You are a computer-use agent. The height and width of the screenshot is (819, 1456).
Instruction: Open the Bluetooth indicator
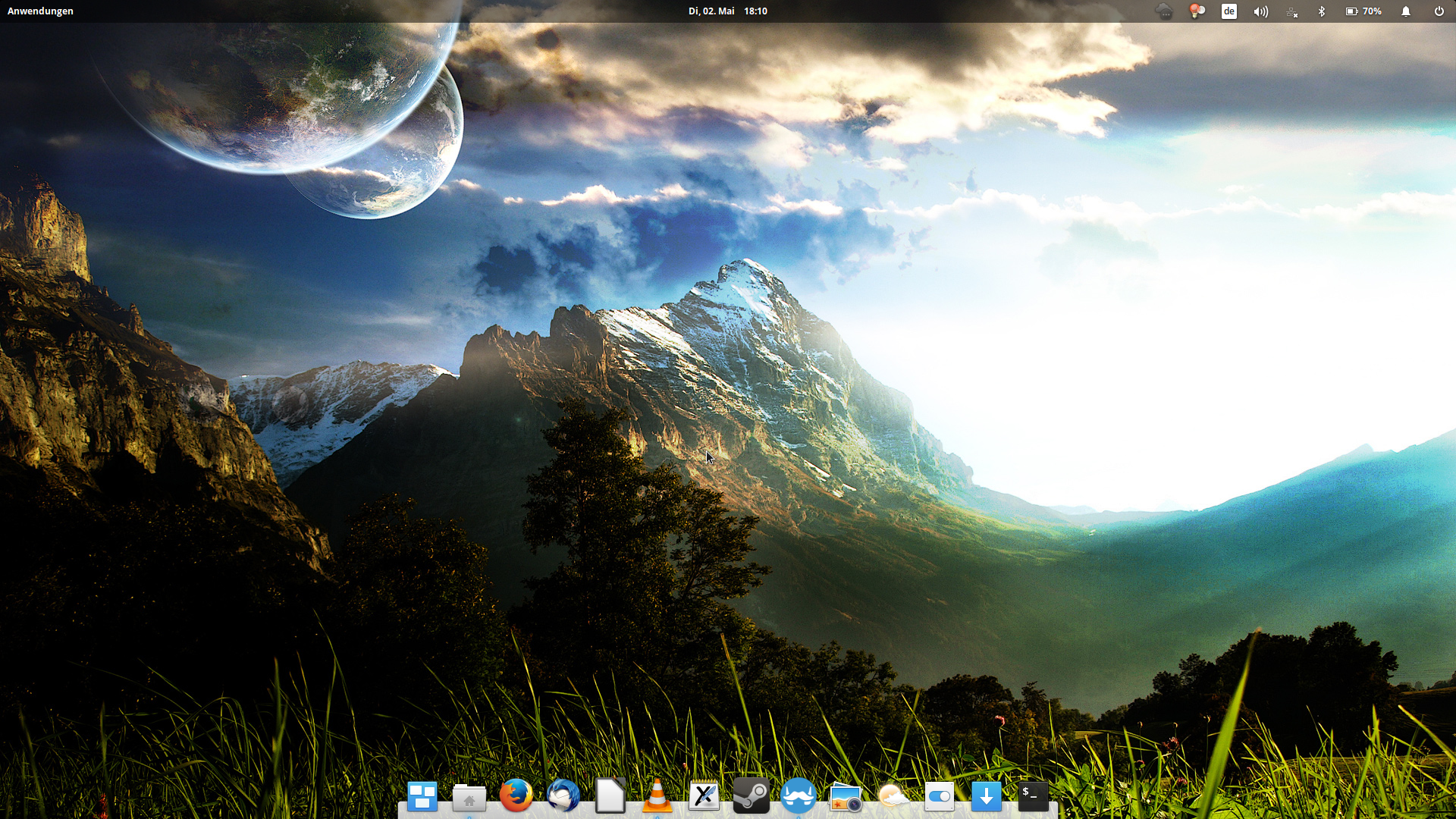(1322, 11)
